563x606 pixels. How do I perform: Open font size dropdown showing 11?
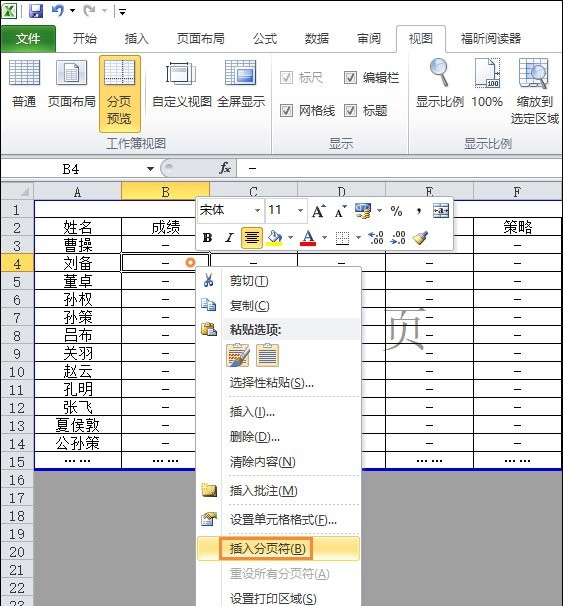[x=300, y=211]
